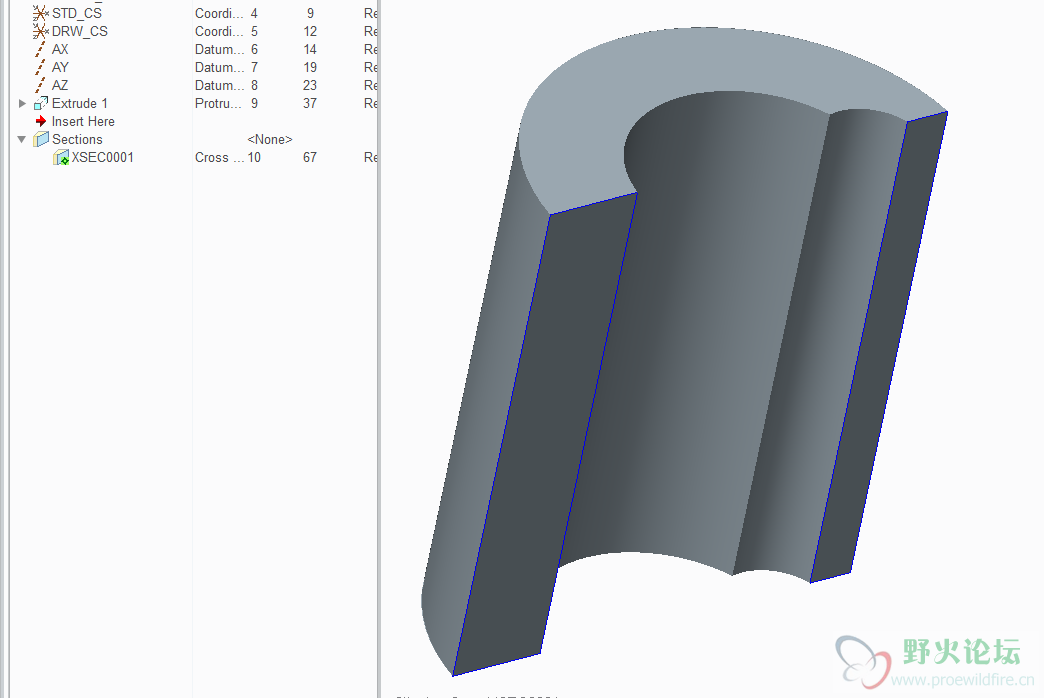Select the Sections label in the tree
Image resolution: width=1044 pixels, height=698 pixels.
pos(77,139)
